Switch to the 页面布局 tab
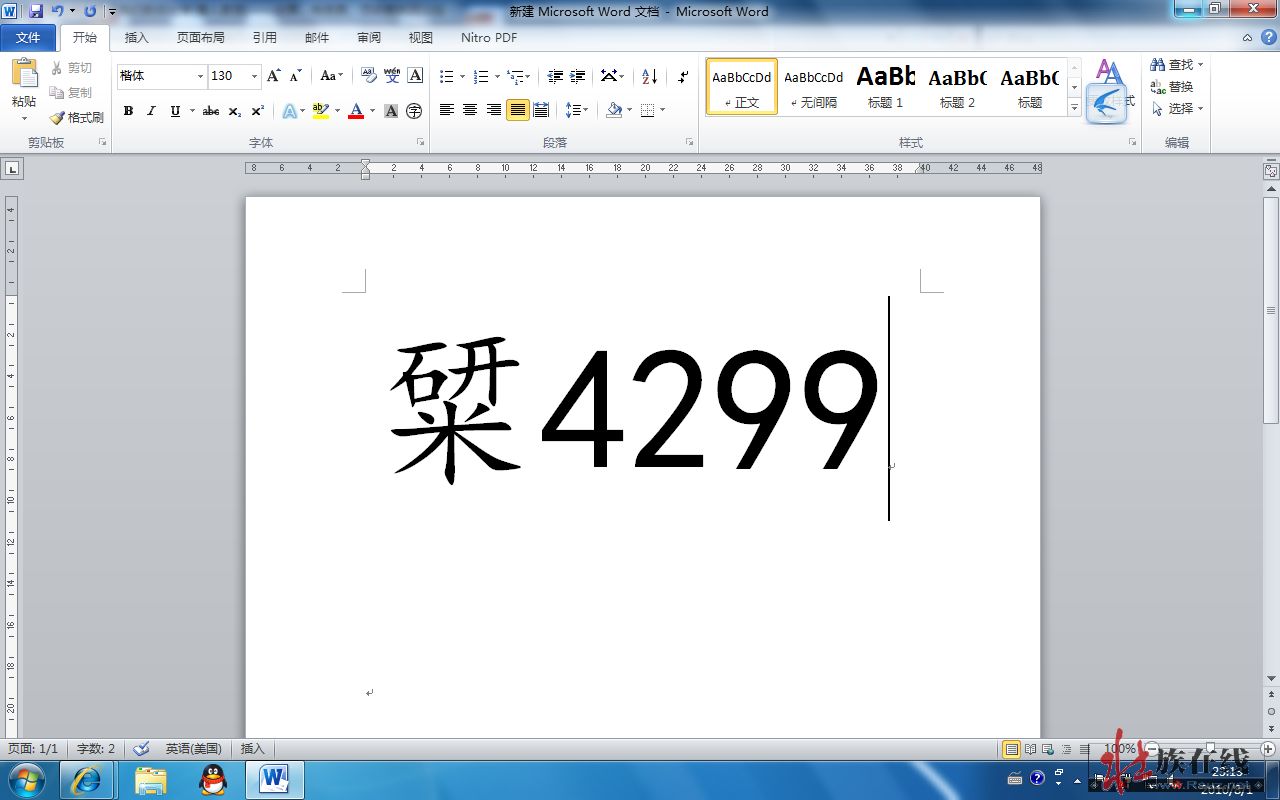Image resolution: width=1280 pixels, height=800 pixels. coord(200,38)
